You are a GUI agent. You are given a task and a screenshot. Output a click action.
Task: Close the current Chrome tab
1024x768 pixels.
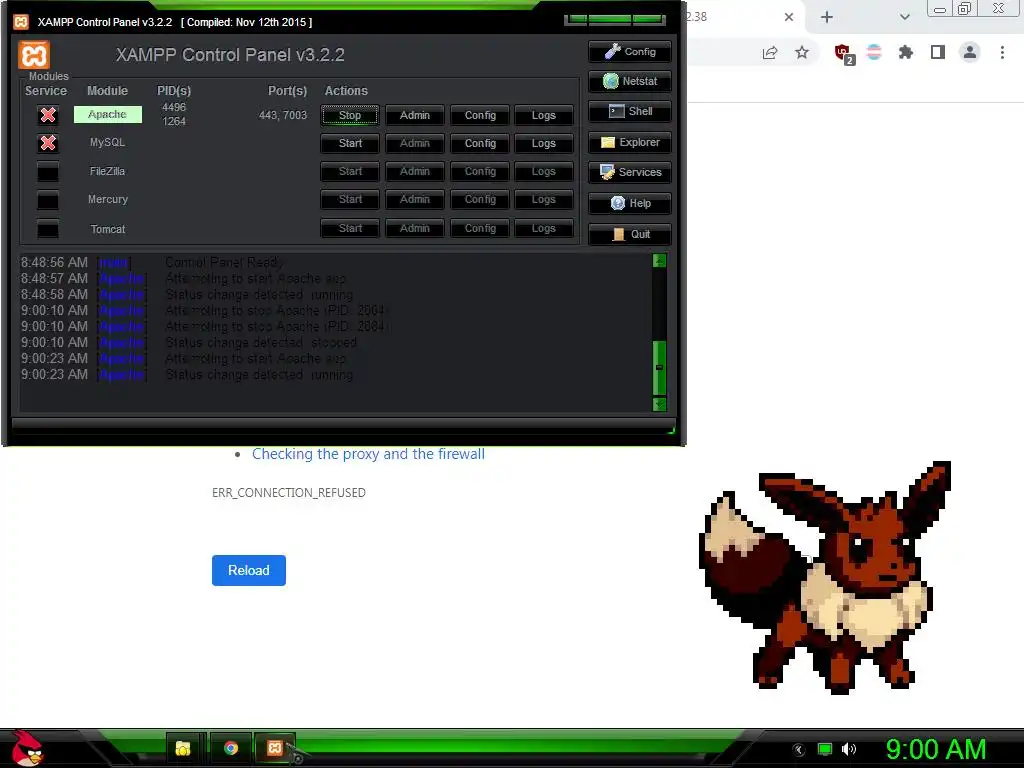pos(789,17)
